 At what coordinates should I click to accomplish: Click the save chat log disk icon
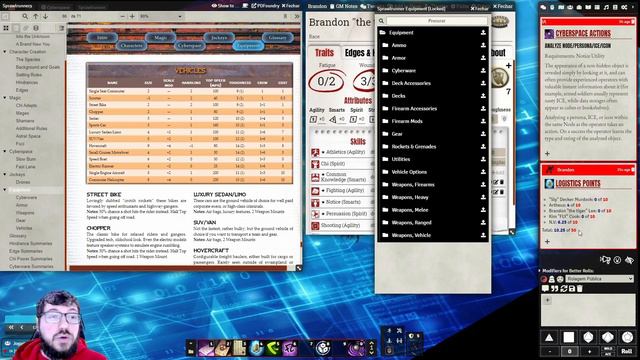coord(572,289)
